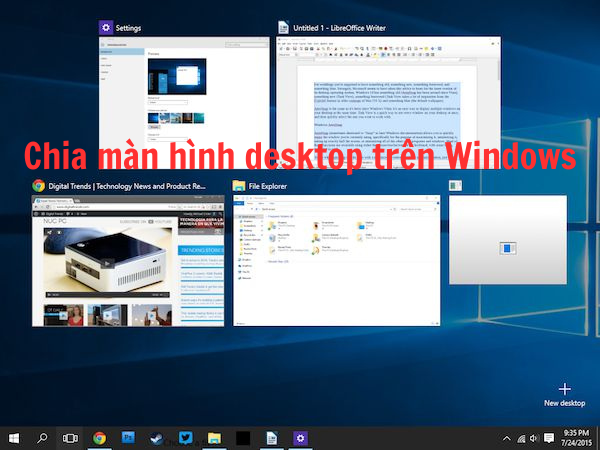600x450 pixels.
Task: Open the Windows Start menu
Action: tap(14, 438)
